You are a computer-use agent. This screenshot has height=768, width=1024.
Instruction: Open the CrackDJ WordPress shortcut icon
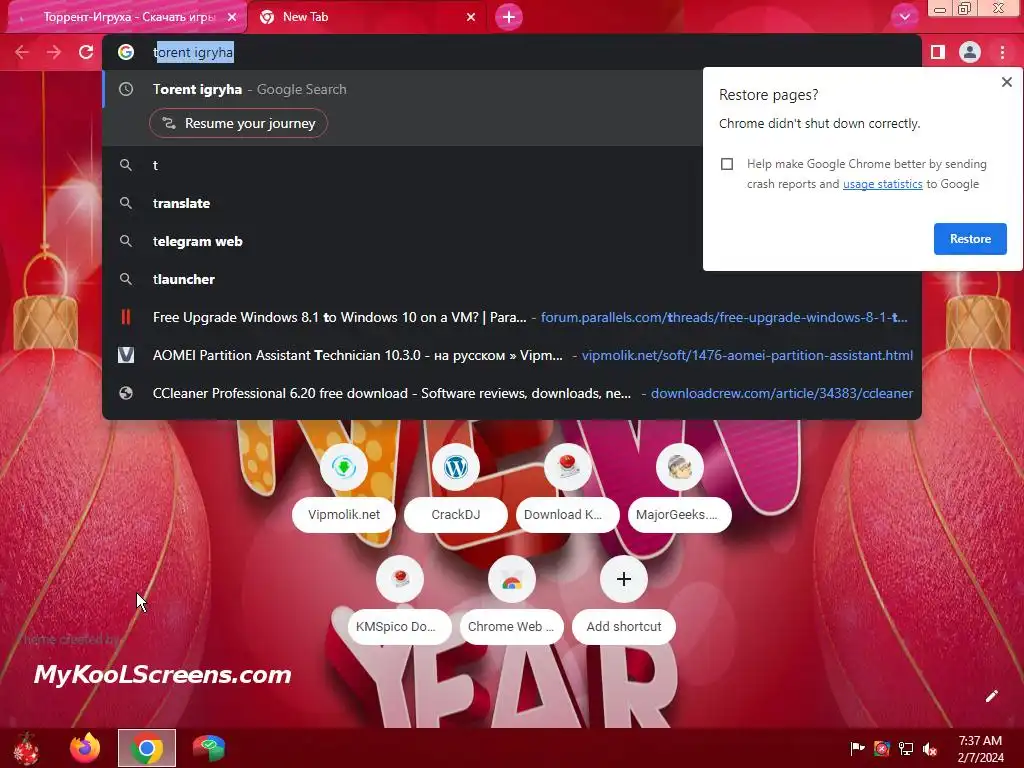click(x=456, y=467)
